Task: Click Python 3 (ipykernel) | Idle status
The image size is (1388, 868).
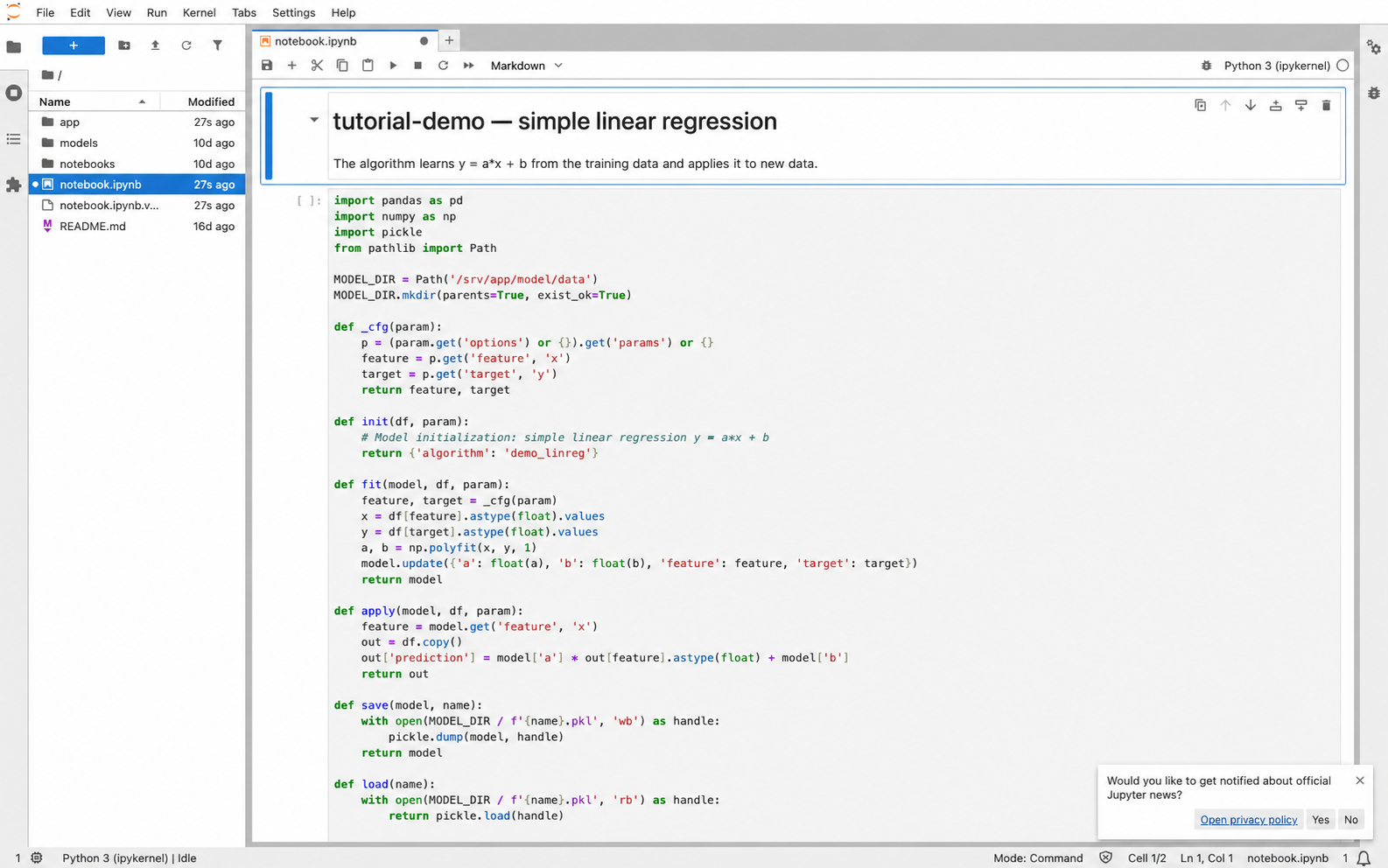Action: [130, 858]
